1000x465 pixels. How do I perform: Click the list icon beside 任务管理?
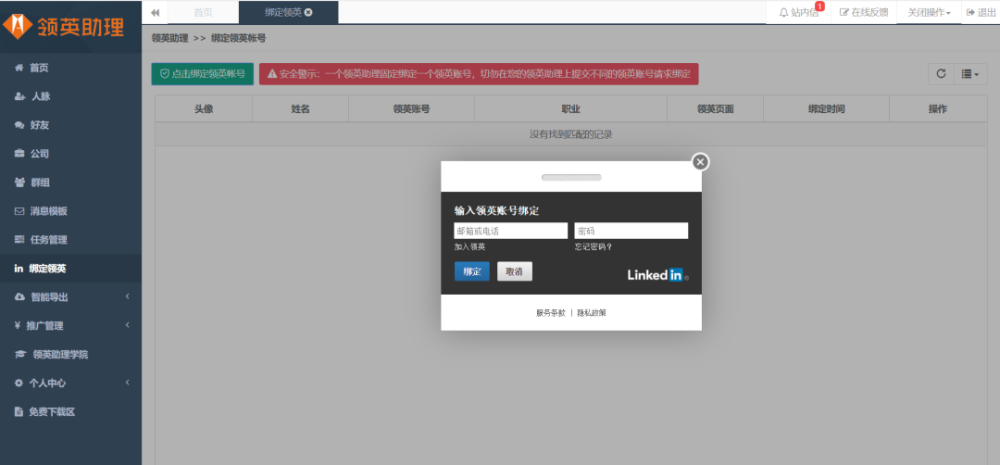[19, 240]
